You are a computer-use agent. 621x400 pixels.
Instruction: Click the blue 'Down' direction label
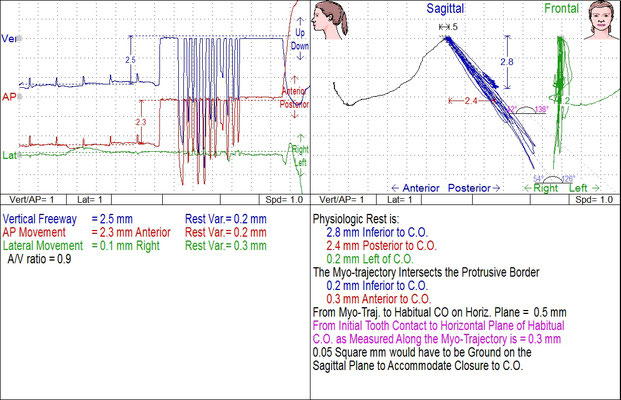pyautogui.click(x=300, y=46)
